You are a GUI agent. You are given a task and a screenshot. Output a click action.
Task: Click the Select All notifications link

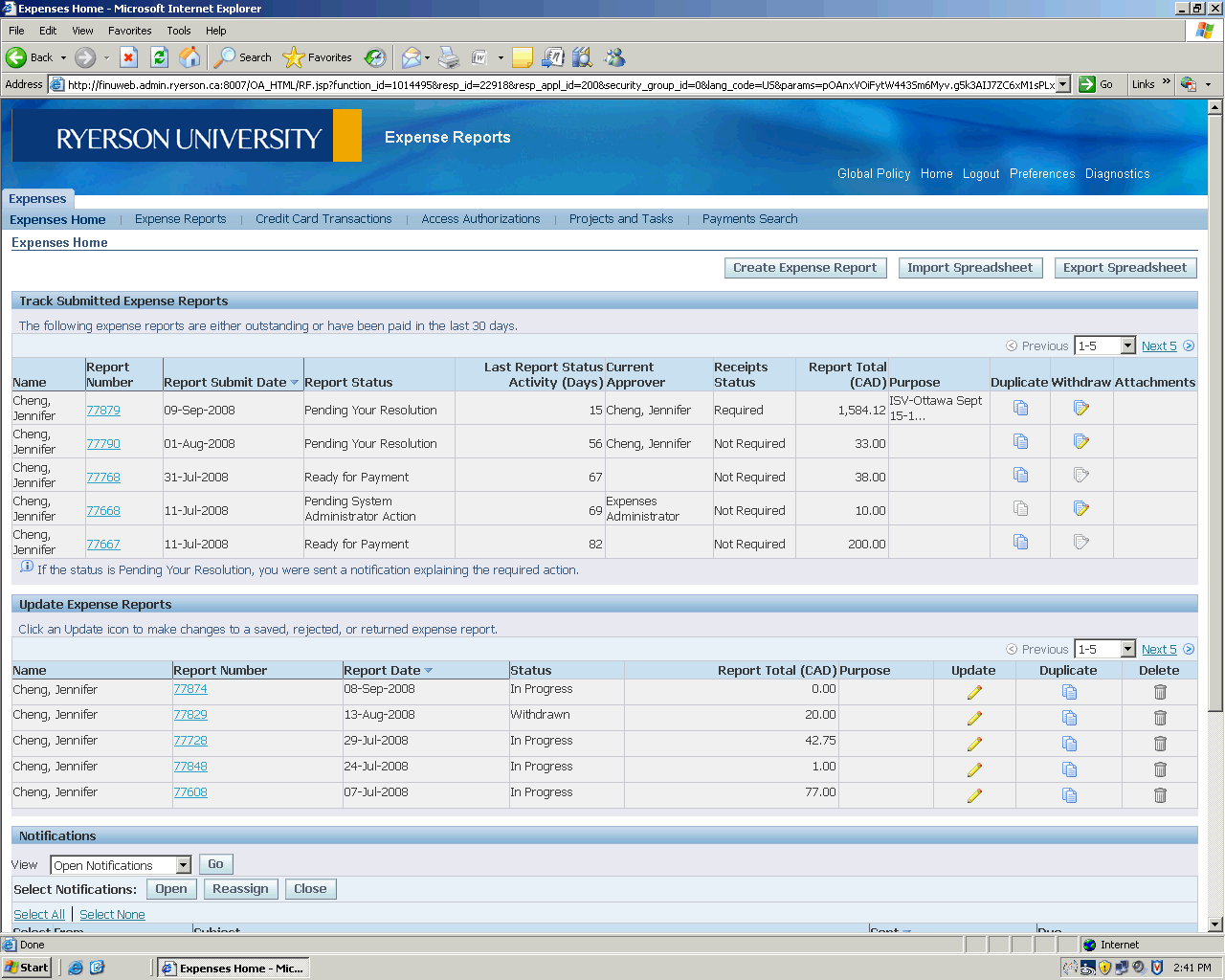tap(39, 915)
